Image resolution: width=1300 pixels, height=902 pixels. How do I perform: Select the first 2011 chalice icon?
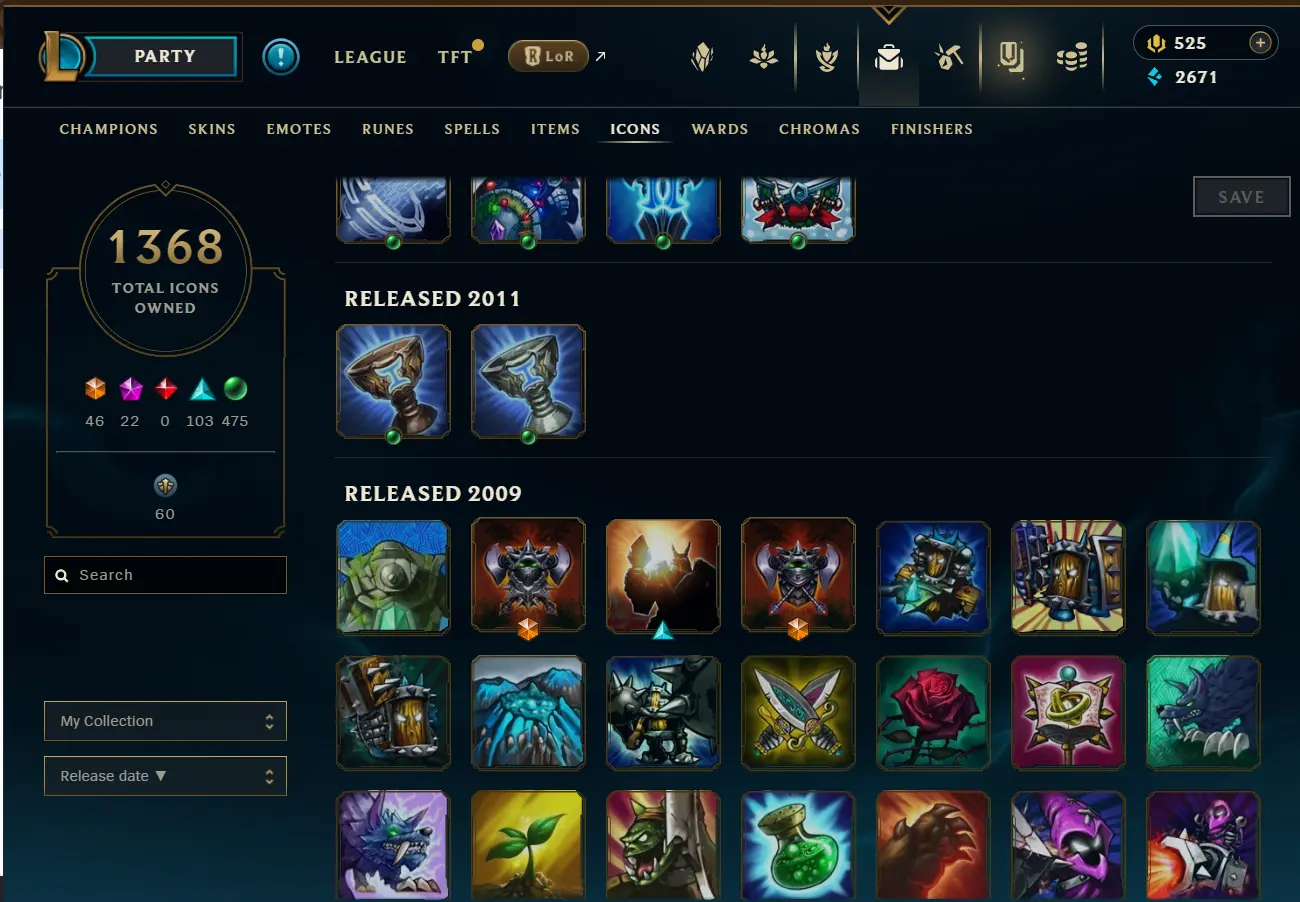tap(393, 381)
